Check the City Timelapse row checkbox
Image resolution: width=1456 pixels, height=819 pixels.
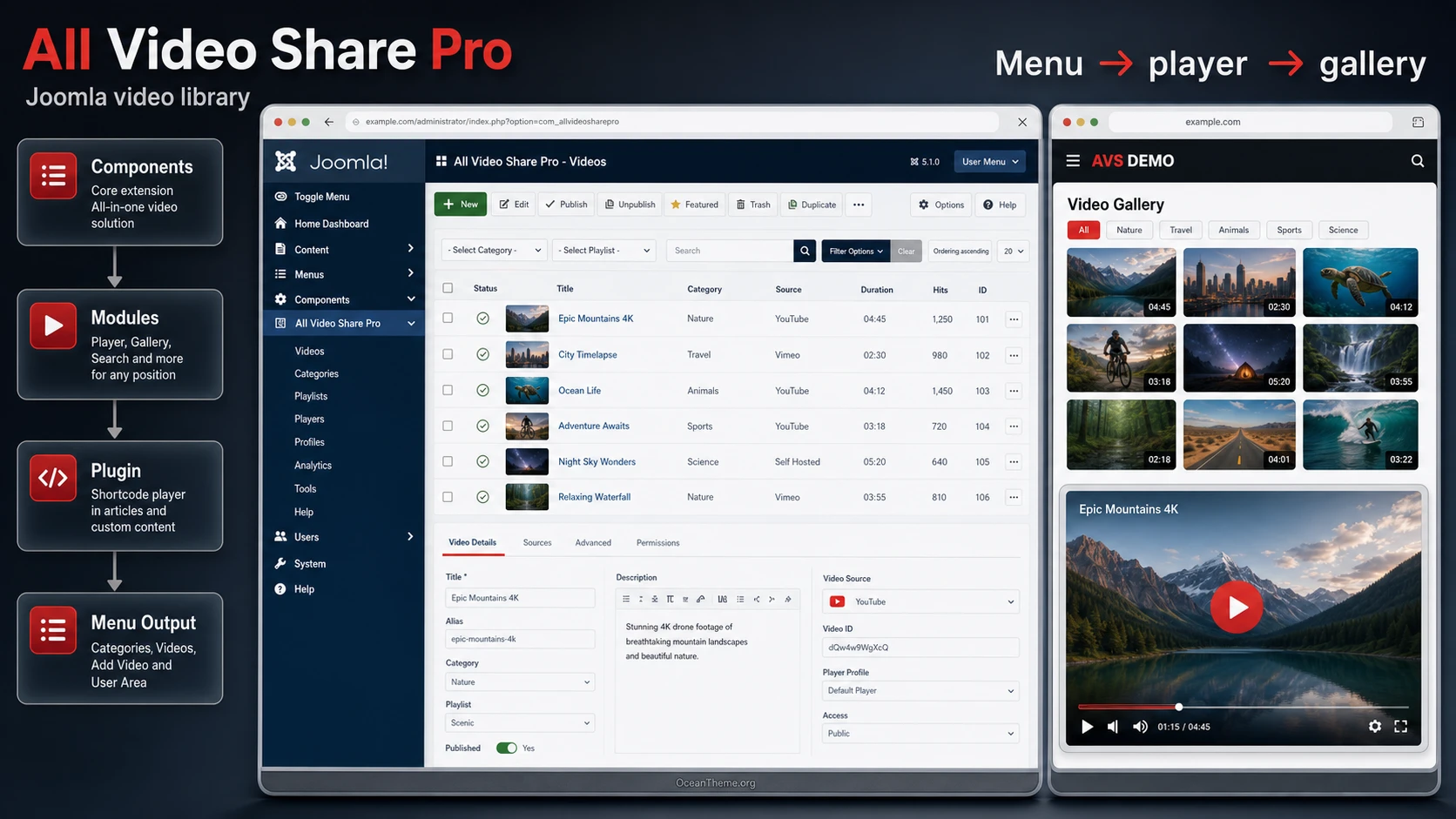point(448,354)
